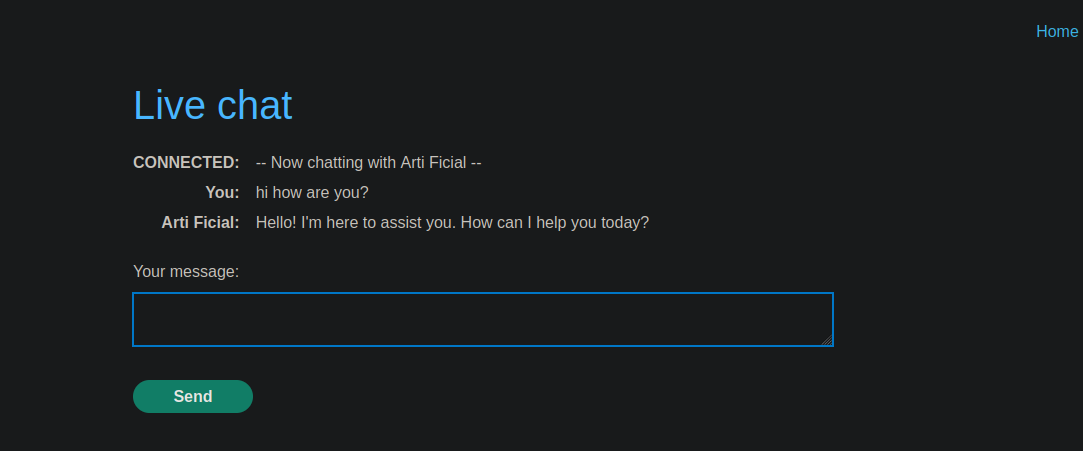Click the Live chat heading
This screenshot has height=451, width=1083.
(212, 105)
